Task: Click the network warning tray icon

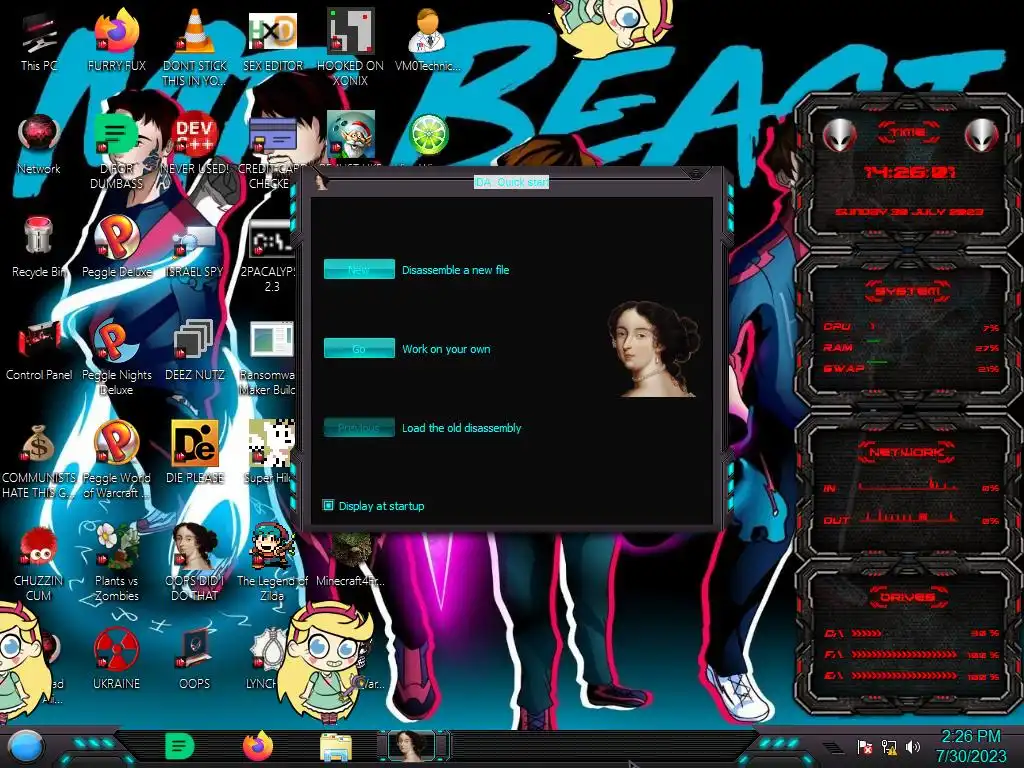Action: click(x=889, y=747)
